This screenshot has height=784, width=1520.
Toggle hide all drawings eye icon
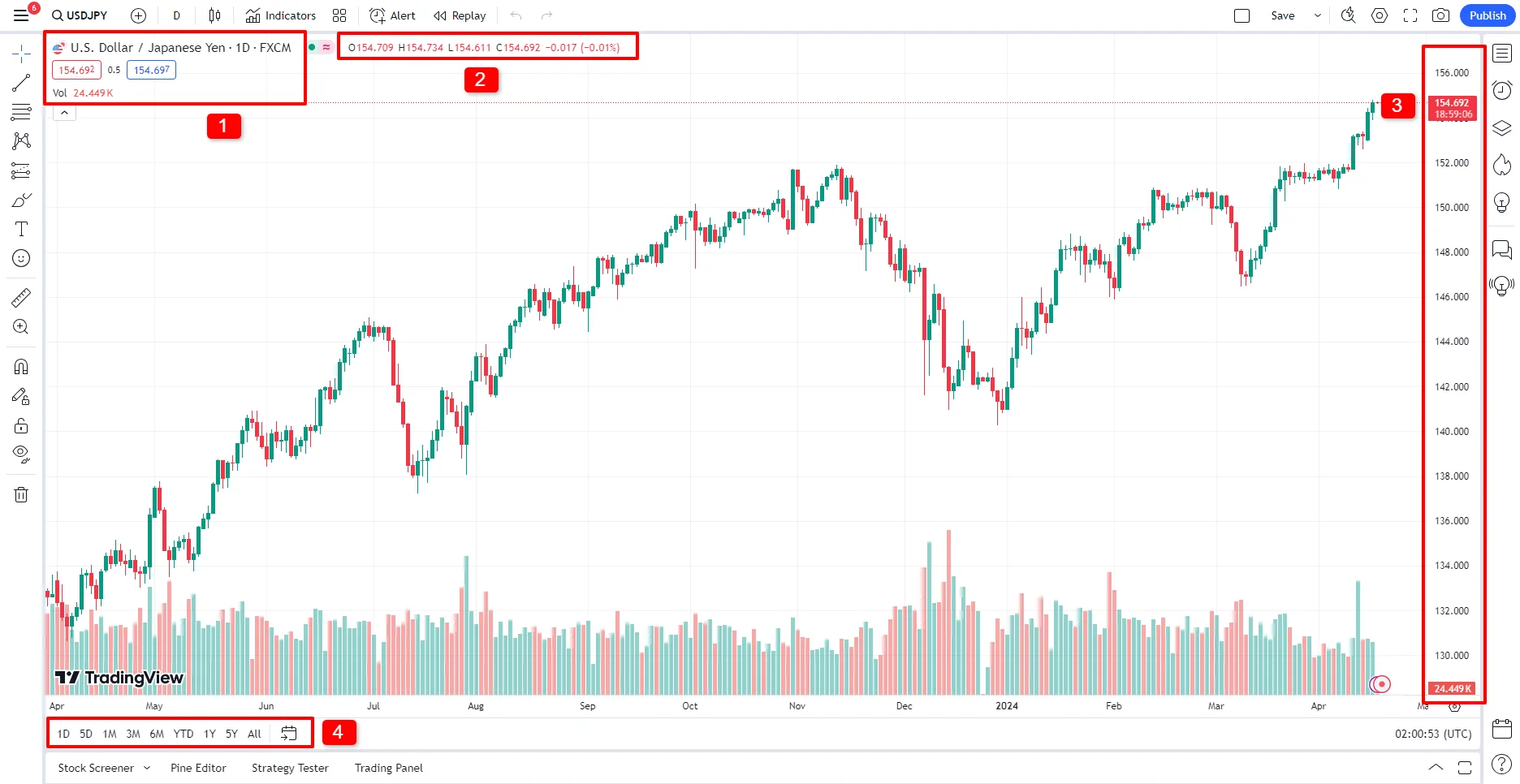point(21,454)
